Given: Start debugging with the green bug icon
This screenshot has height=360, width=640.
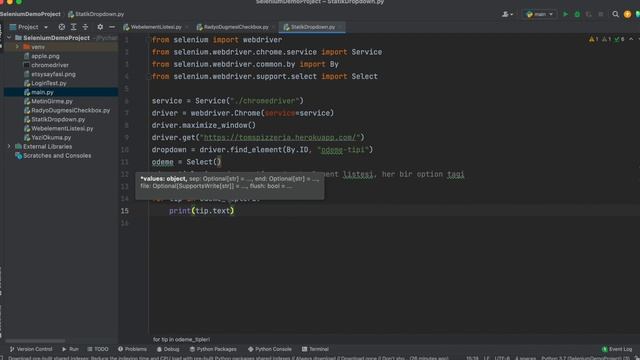Looking at the screenshot, I should tap(577, 14).
